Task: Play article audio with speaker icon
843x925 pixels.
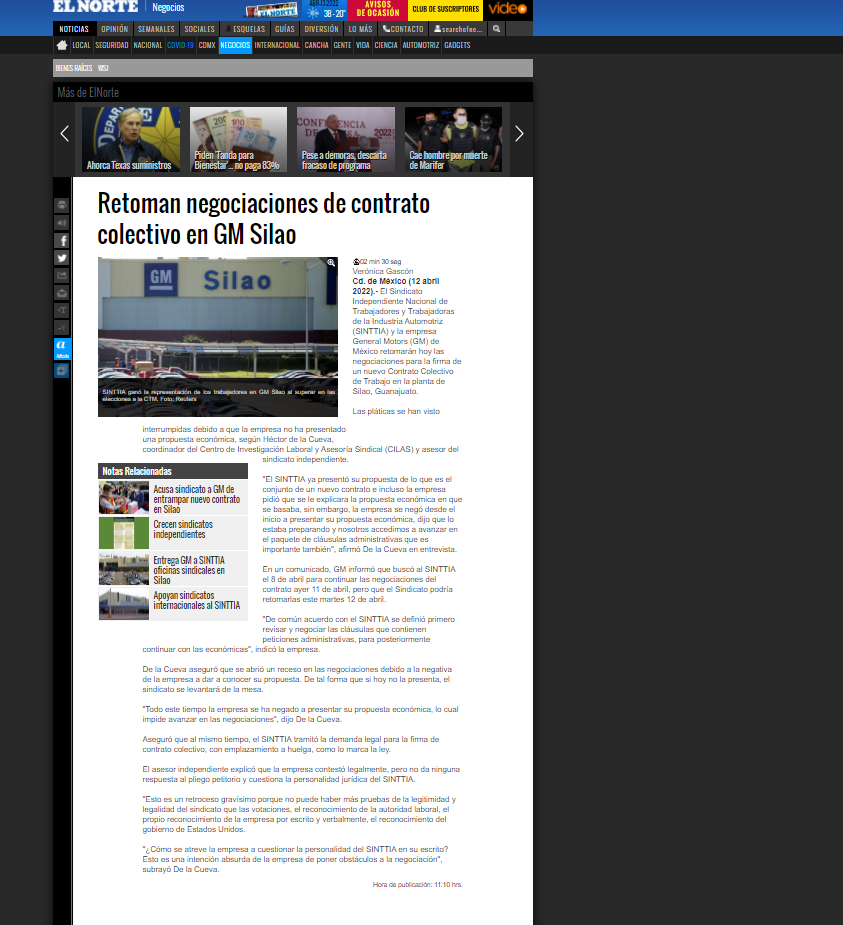Action: click(x=62, y=222)
